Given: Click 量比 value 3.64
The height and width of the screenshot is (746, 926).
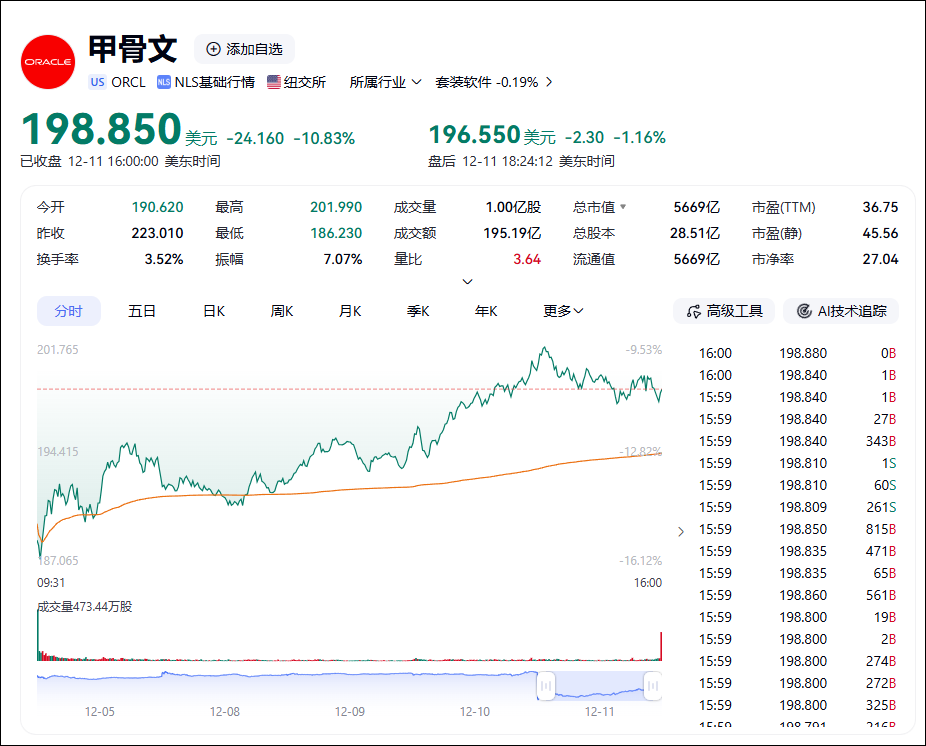Looking at the screenshot, I should pyautogui.click(x=527, y=259).
